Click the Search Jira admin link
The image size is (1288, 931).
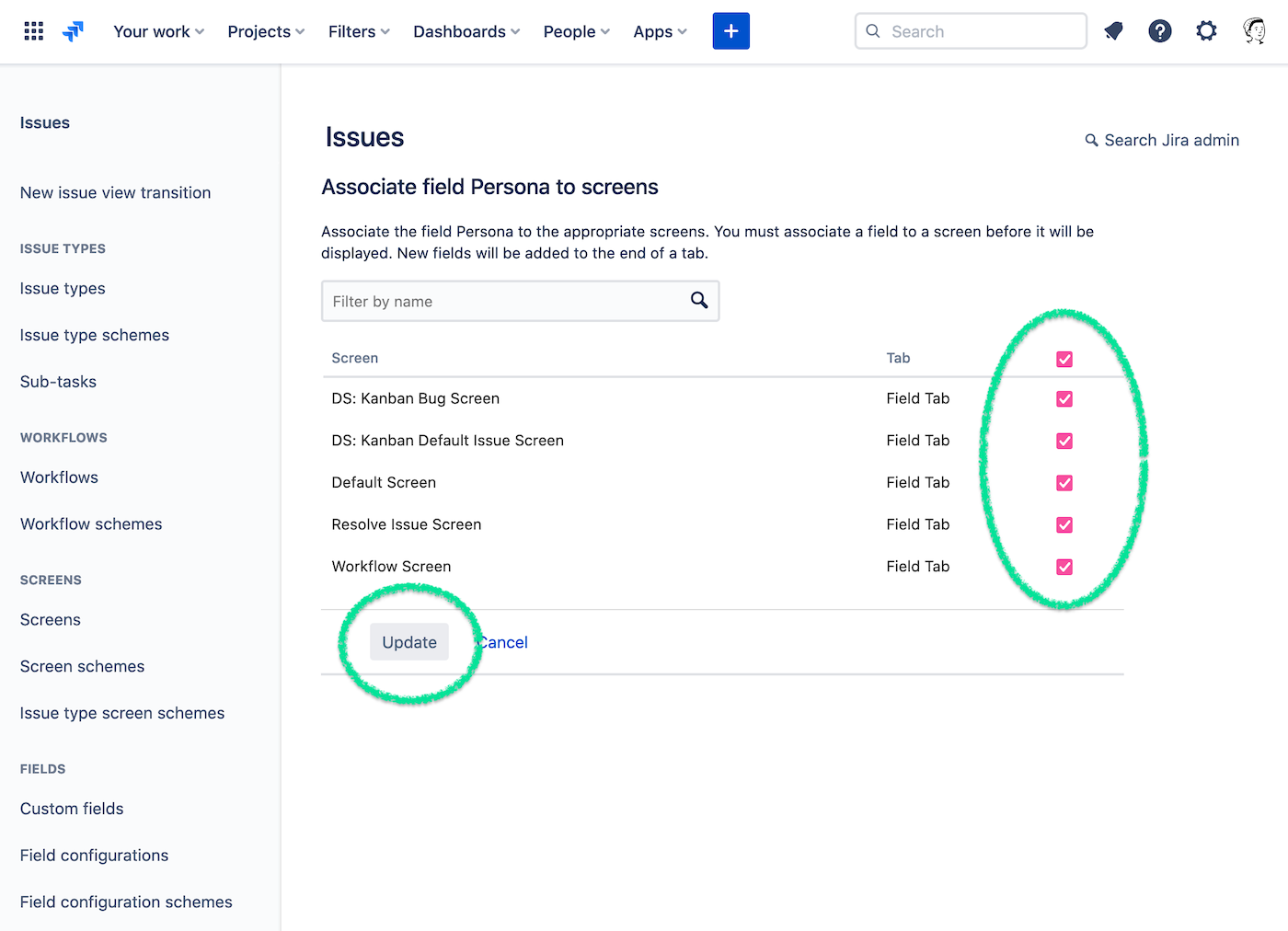coord(1162,140)
